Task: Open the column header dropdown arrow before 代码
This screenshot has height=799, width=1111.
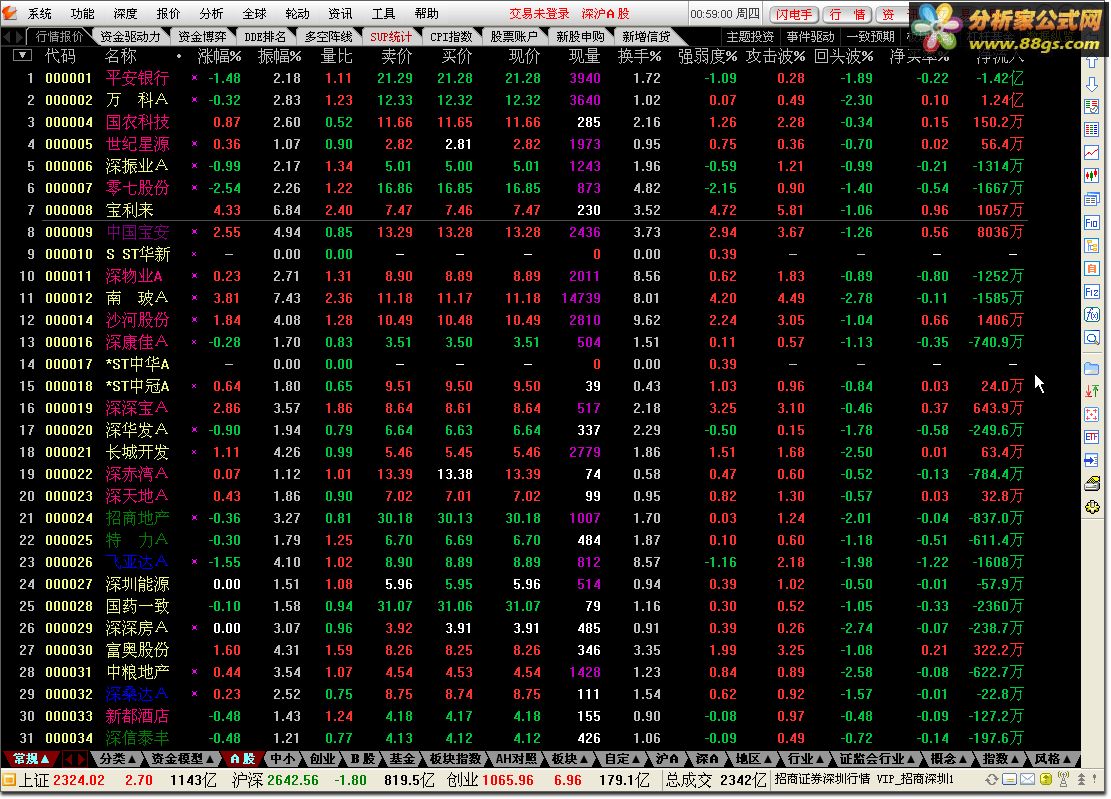Action: coord(22,55)
